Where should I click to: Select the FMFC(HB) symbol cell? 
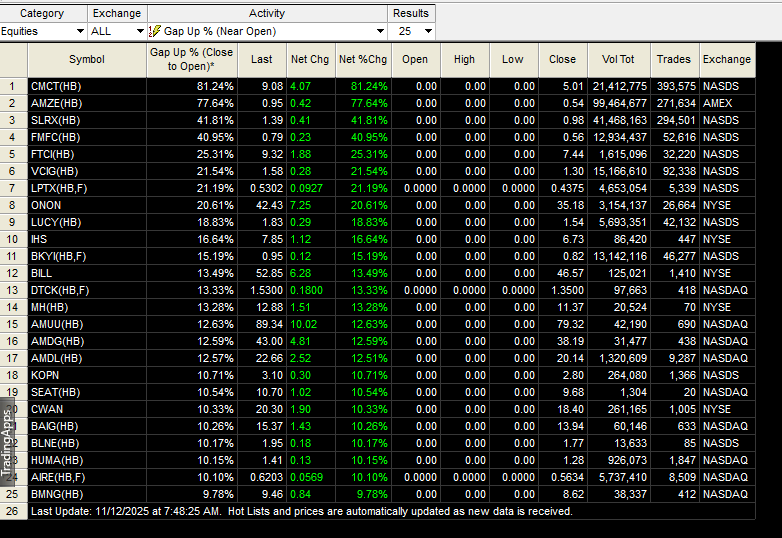[87, 137]
